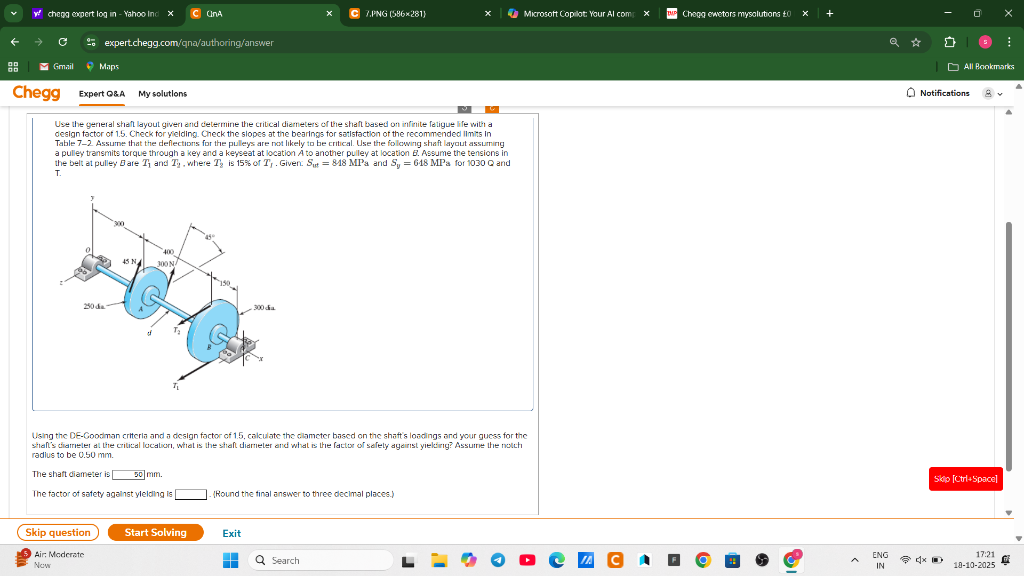The height and width of the screenshot is (576, 1024).
Task: Expand the Chegg account dropdown
Action: coord(993,93)
